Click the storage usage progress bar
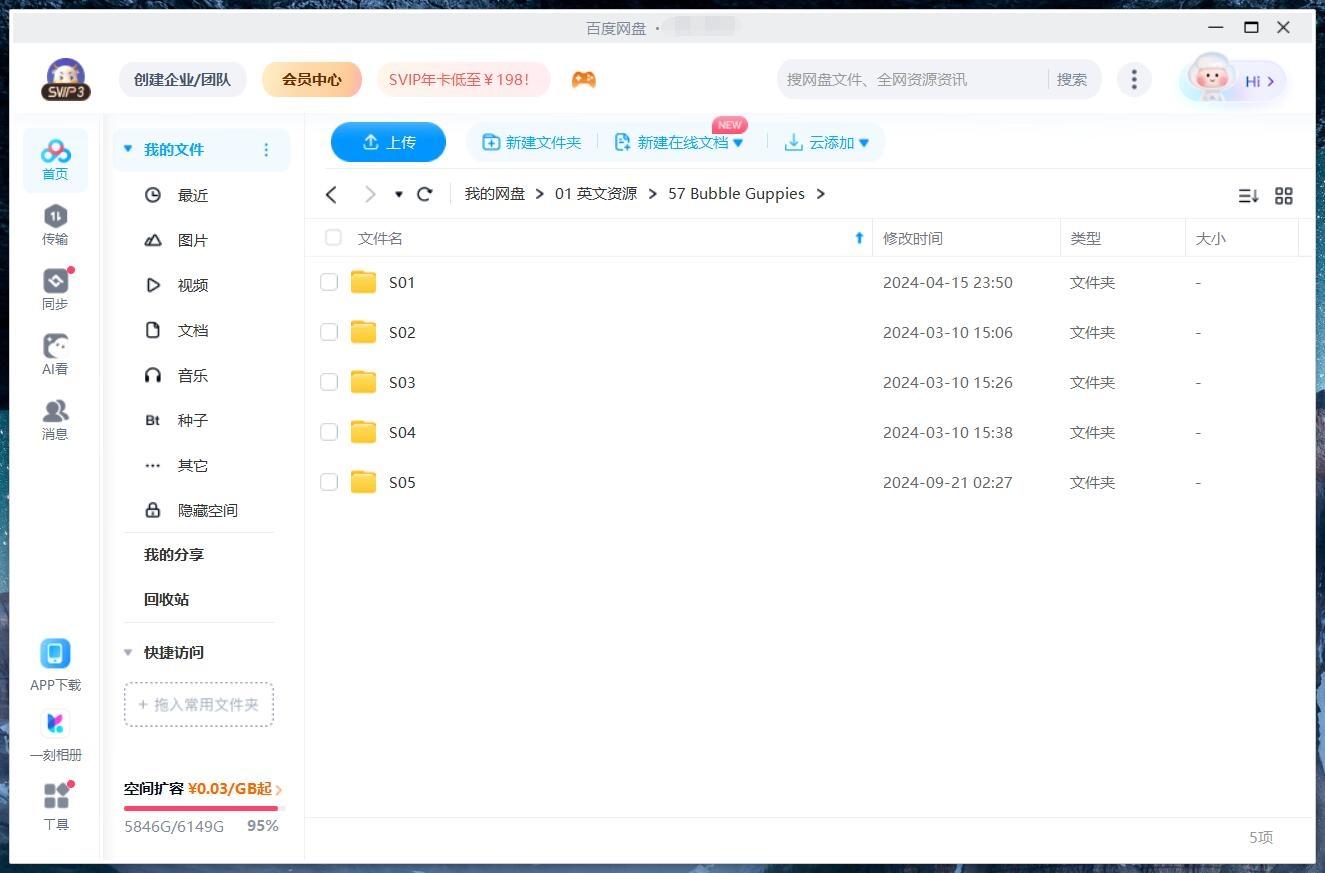1325x873 pixels. point(204,808)
